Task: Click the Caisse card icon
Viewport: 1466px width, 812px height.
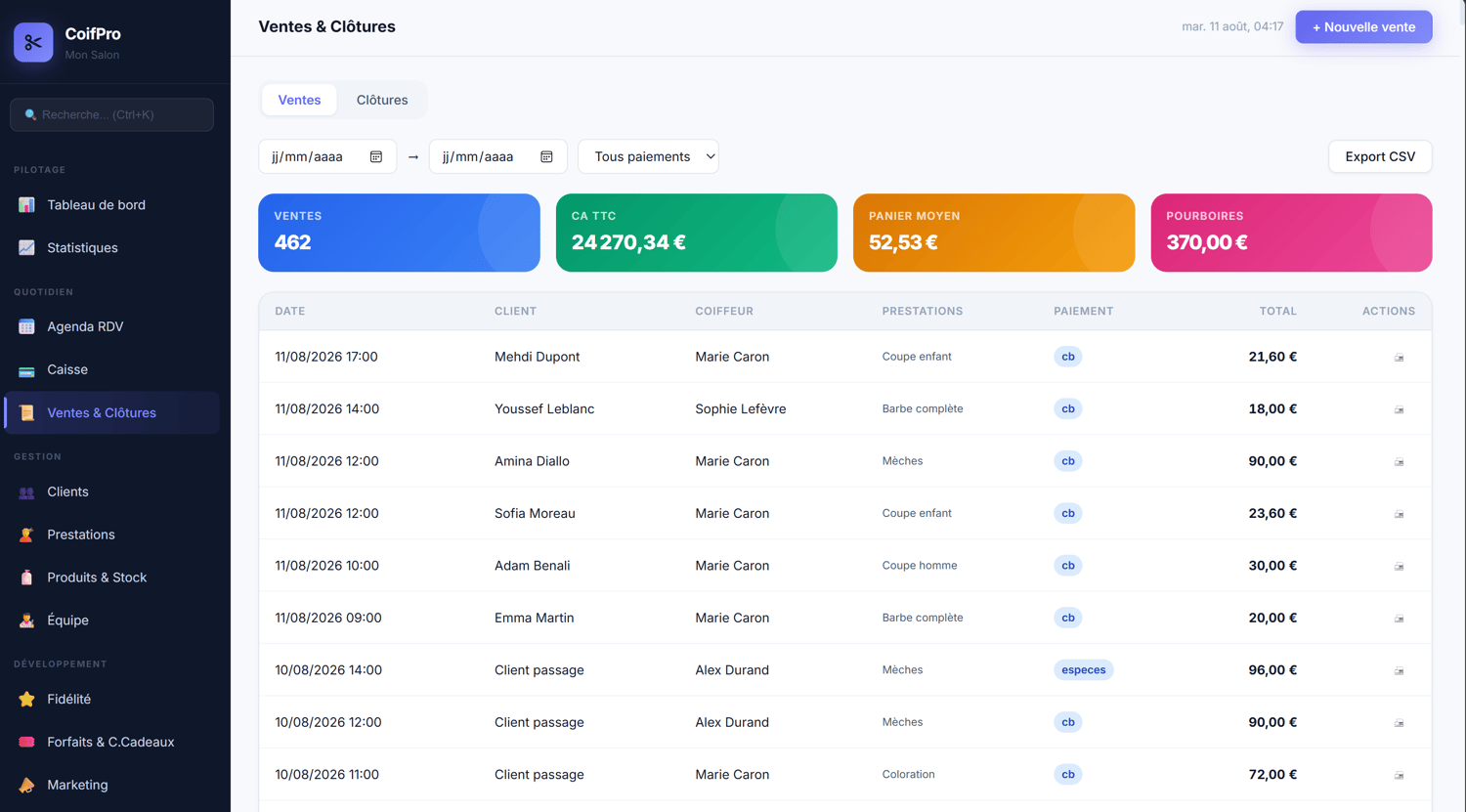Action: (x=26, y=370)
